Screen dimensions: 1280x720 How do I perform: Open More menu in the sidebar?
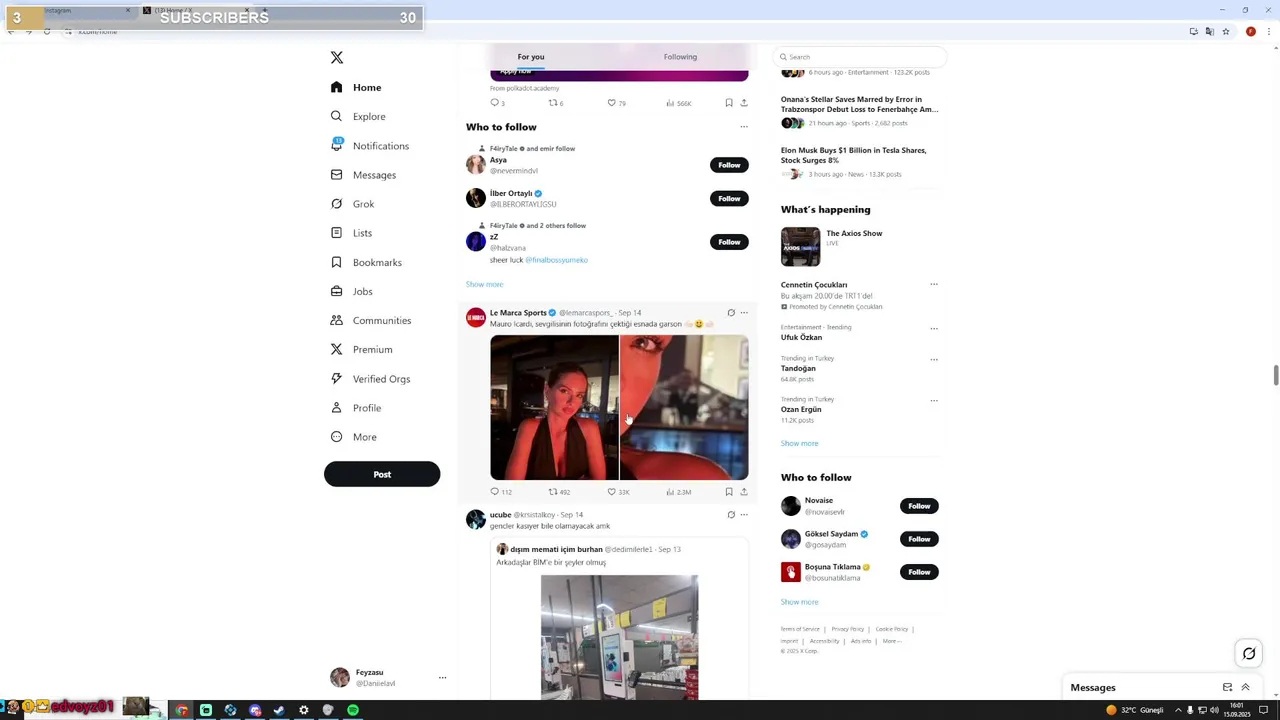tap(353, 437)
